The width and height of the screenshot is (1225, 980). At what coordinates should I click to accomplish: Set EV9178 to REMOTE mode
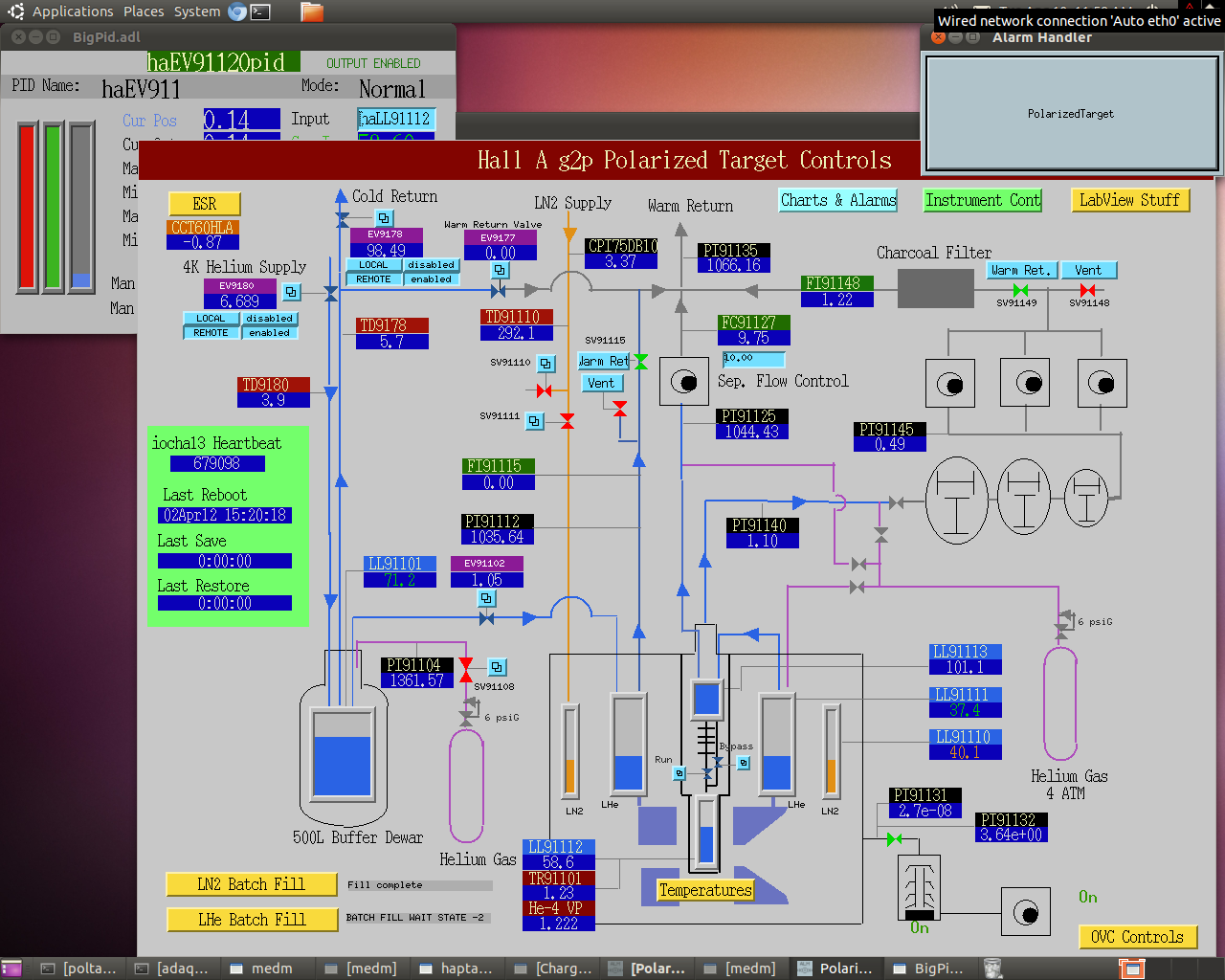[373, 279]
